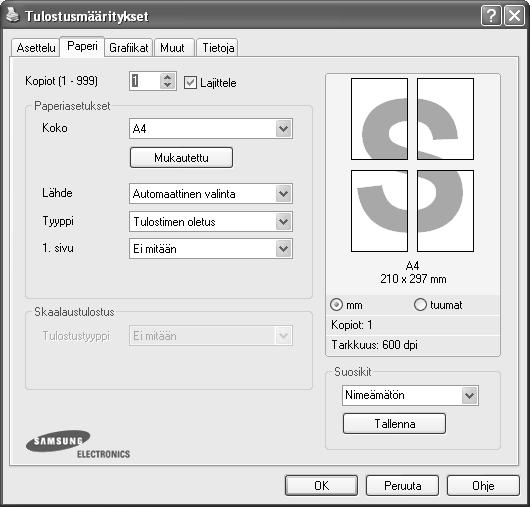Close the Tulostusmääritykset dialog
Viewport: 530px width, 507px height.
pyautogui.click(x=514, y=16)
